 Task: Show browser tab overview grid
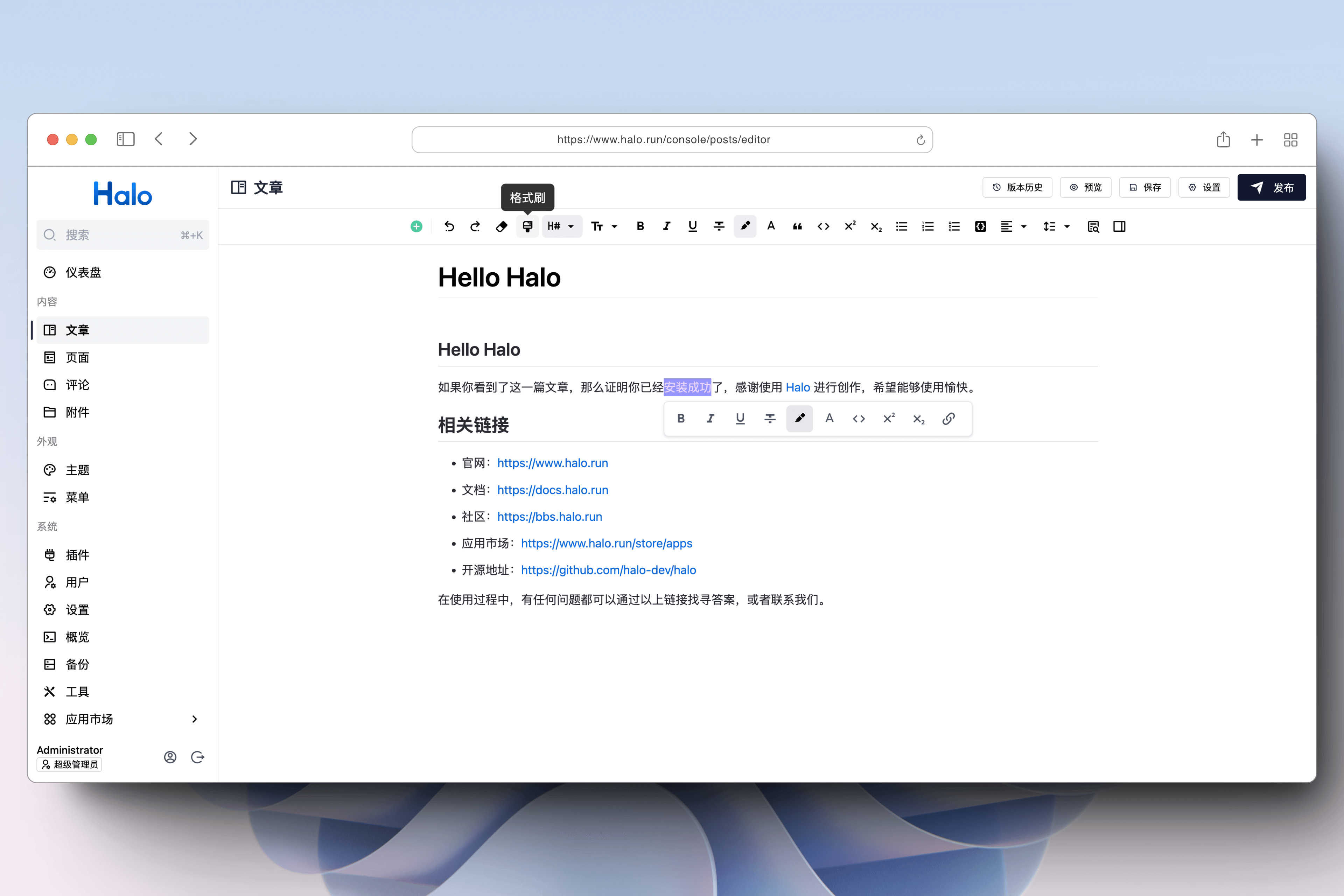point(1290,140)
